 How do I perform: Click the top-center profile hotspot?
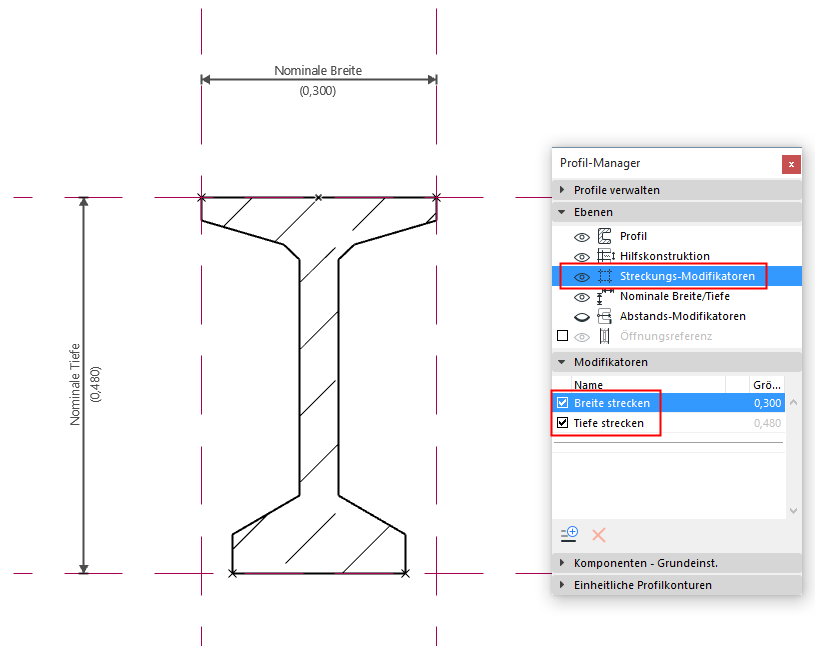[x=319, y=197]
